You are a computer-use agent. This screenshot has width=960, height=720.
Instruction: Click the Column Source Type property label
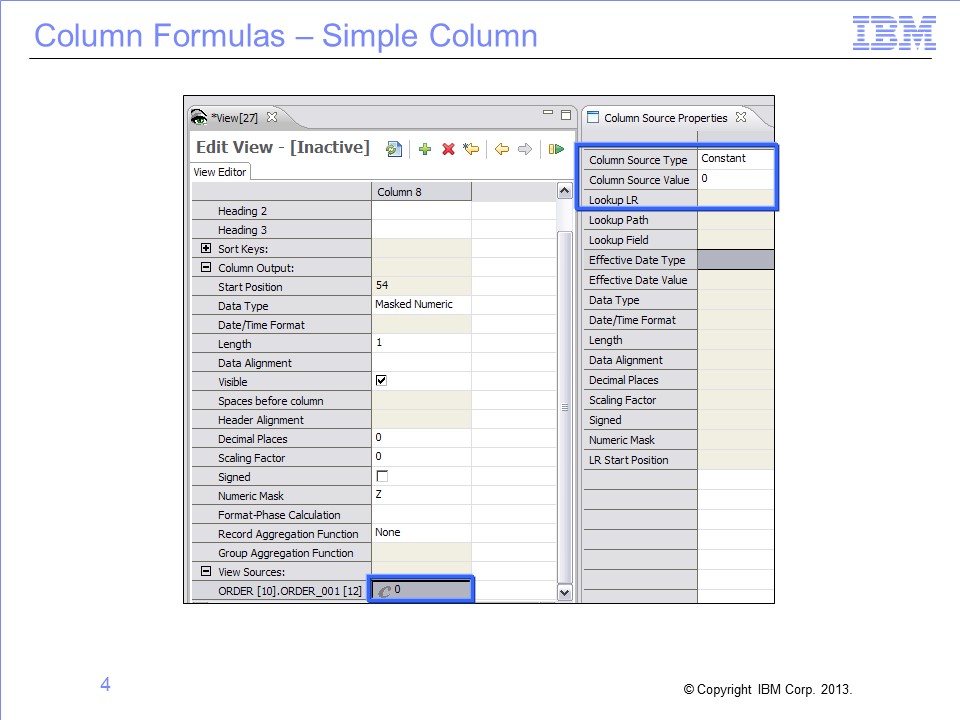(638, 160)
